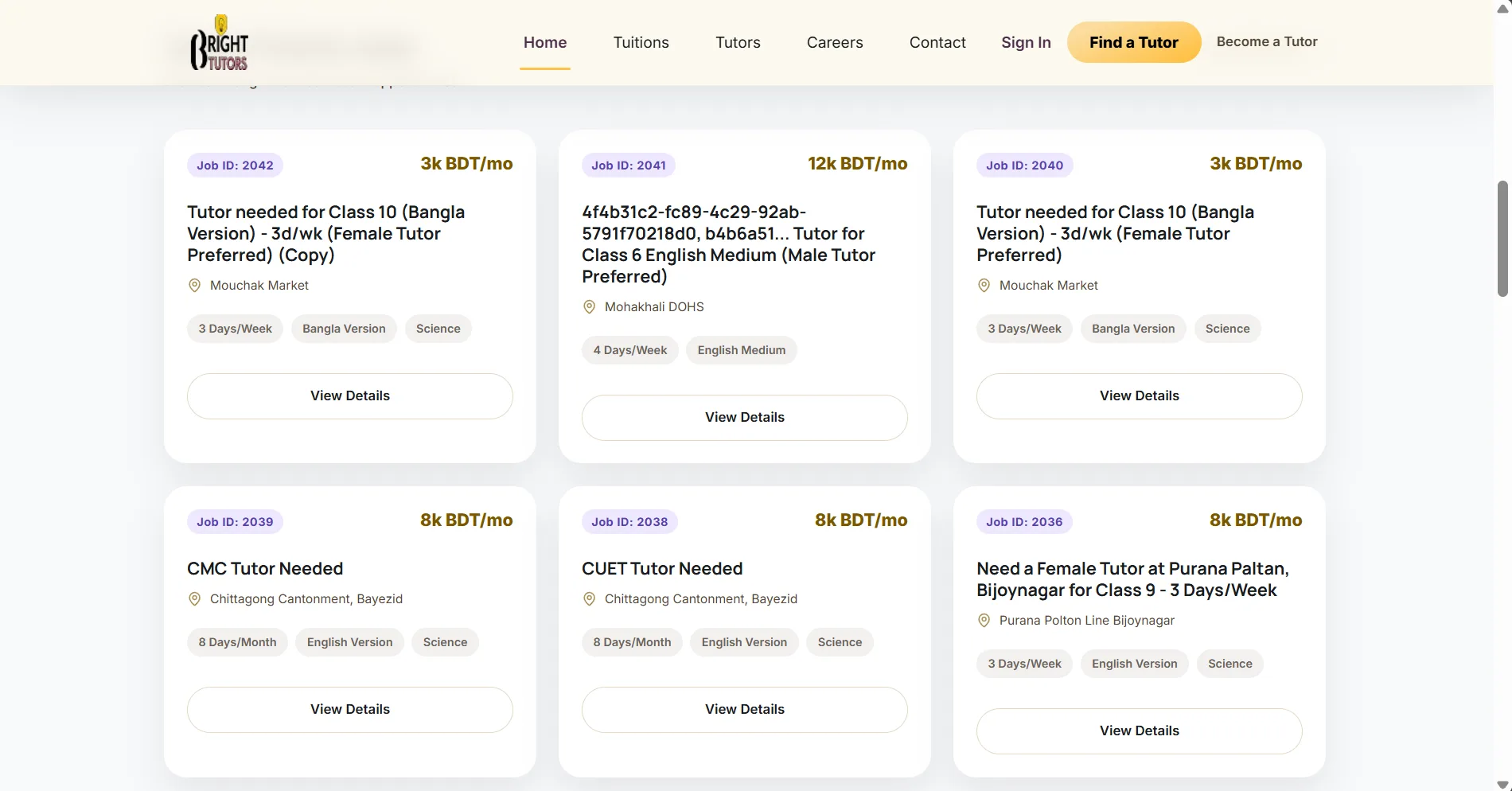
Task: Click location pin icon in Job 2039 card
Action: point(194,599)
